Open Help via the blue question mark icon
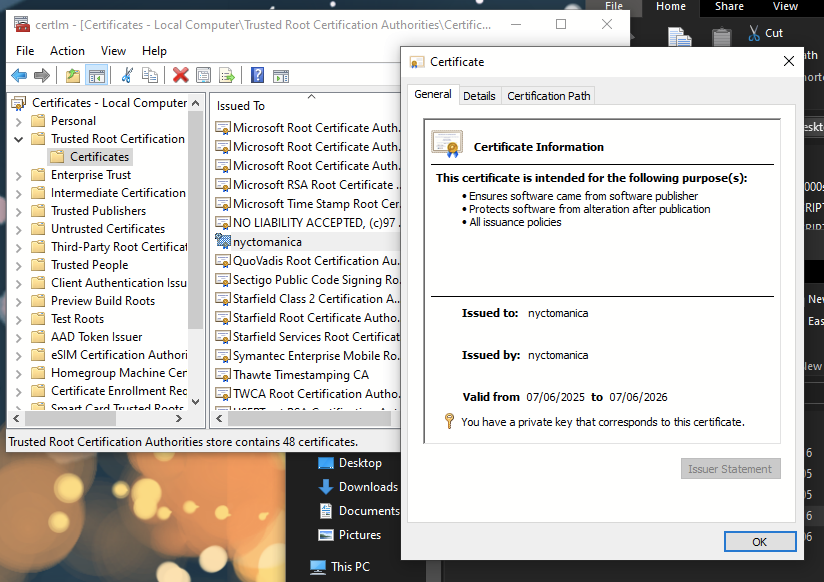824x582 pixels. pyautogui.click(x=258, y=76)
